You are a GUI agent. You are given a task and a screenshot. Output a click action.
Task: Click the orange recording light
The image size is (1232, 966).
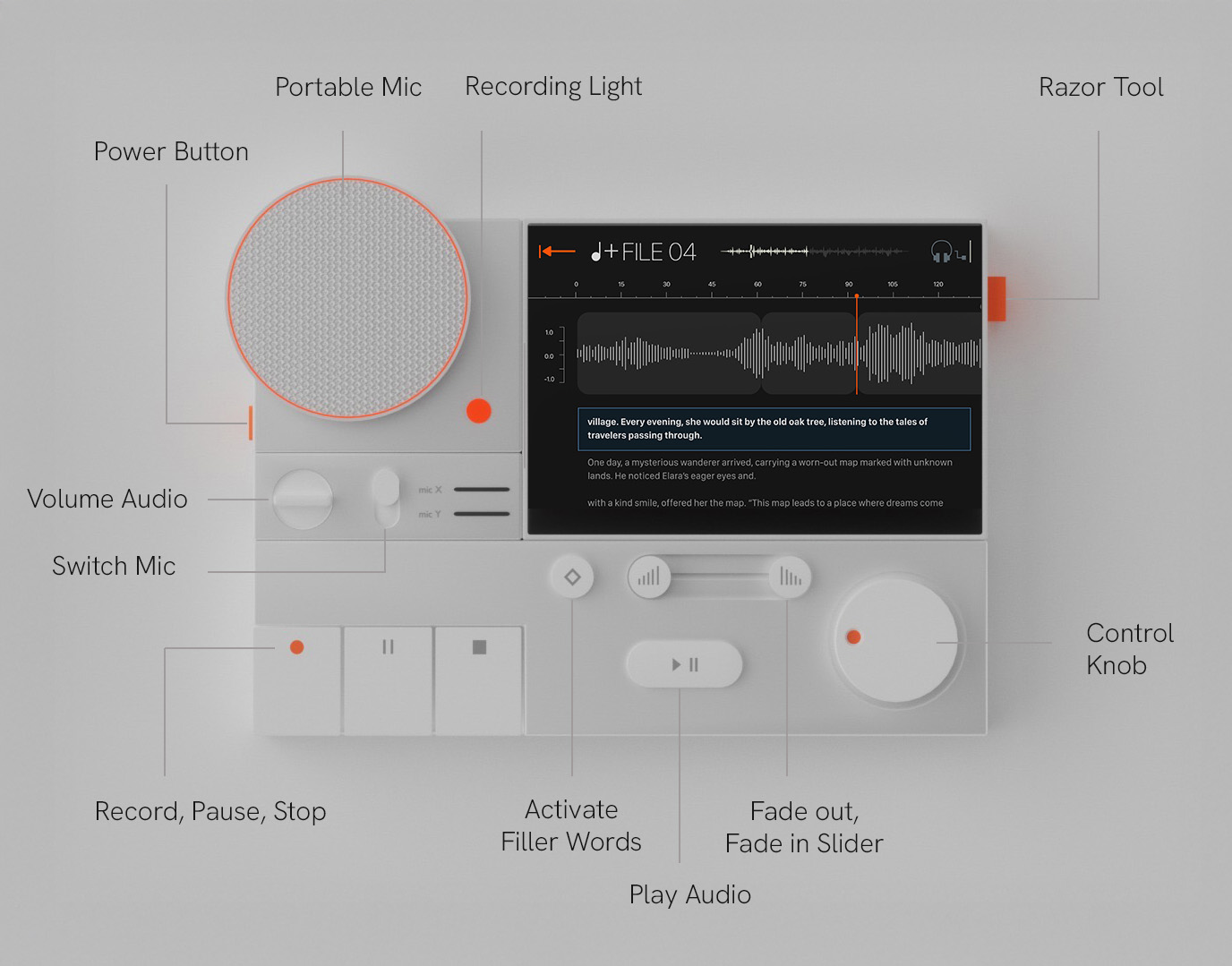click(x=479, y=411)
